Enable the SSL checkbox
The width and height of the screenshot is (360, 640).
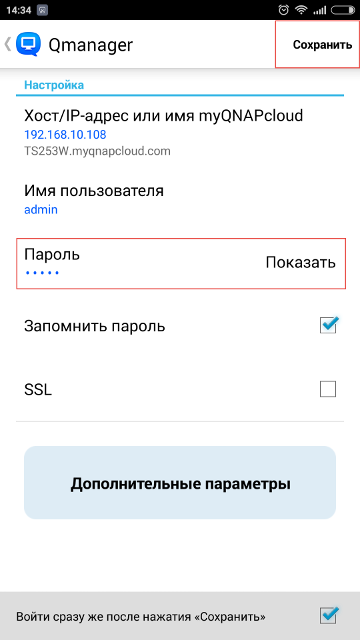[x=328, y=389]
